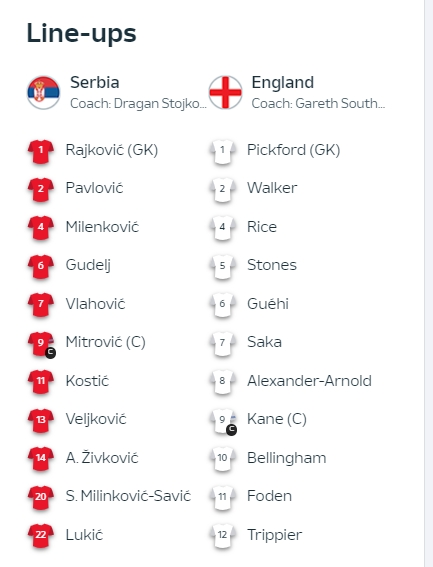Image resolution: width=433 pixels, height=567 pixels.
Task: Open the Serbia team name link
Action: (x=95, y=82)
